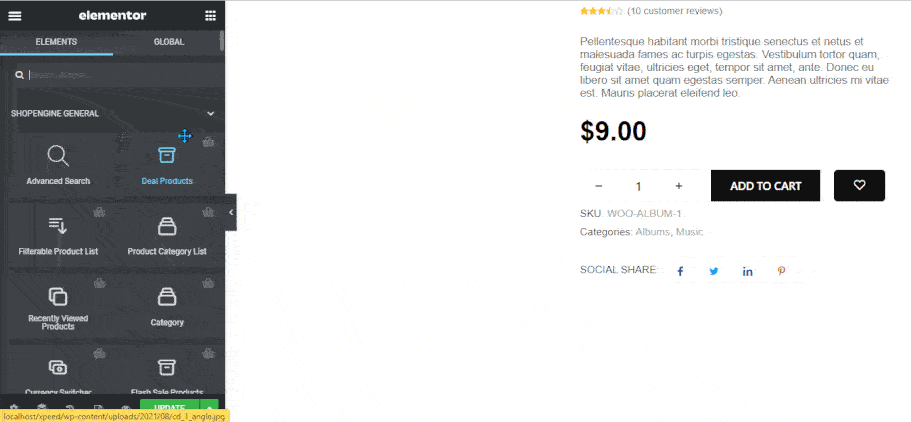This screenshot has width=911, height=422.
Task: Collapse the Elementor side panel
Action: point(231,212)
